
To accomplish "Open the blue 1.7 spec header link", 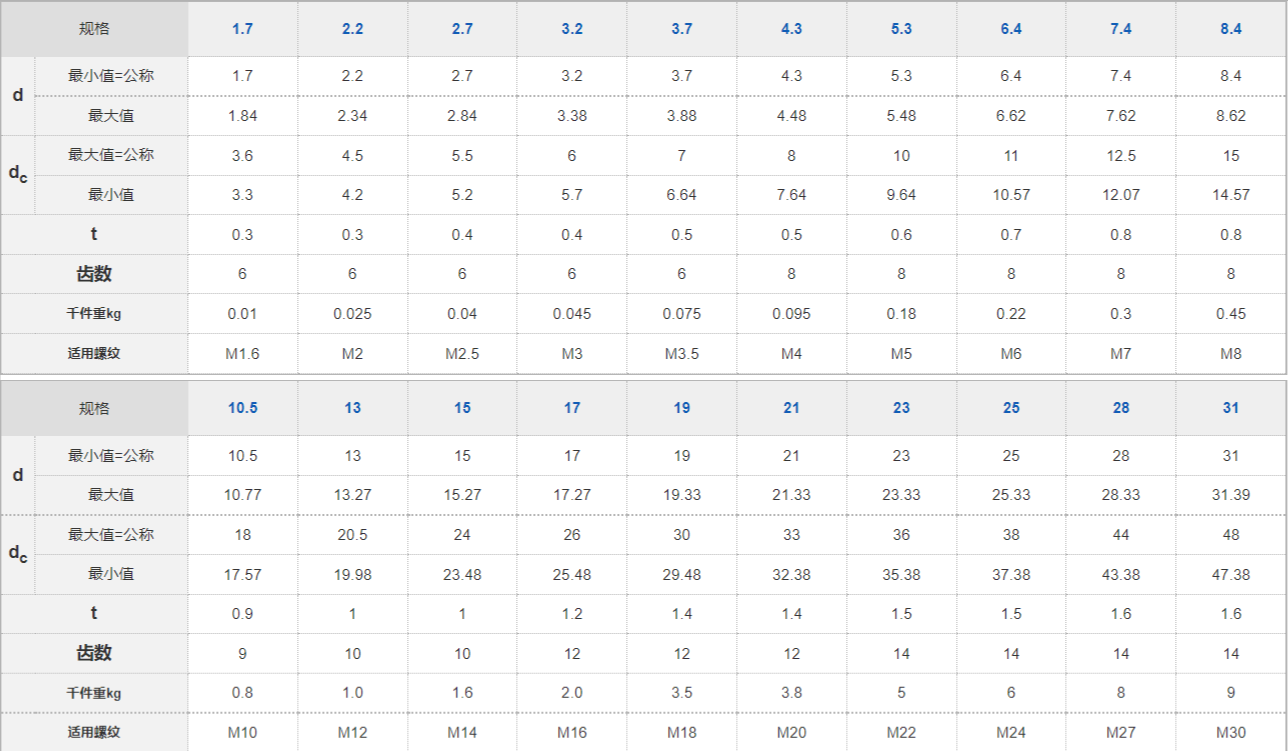I will pos(242,29).
